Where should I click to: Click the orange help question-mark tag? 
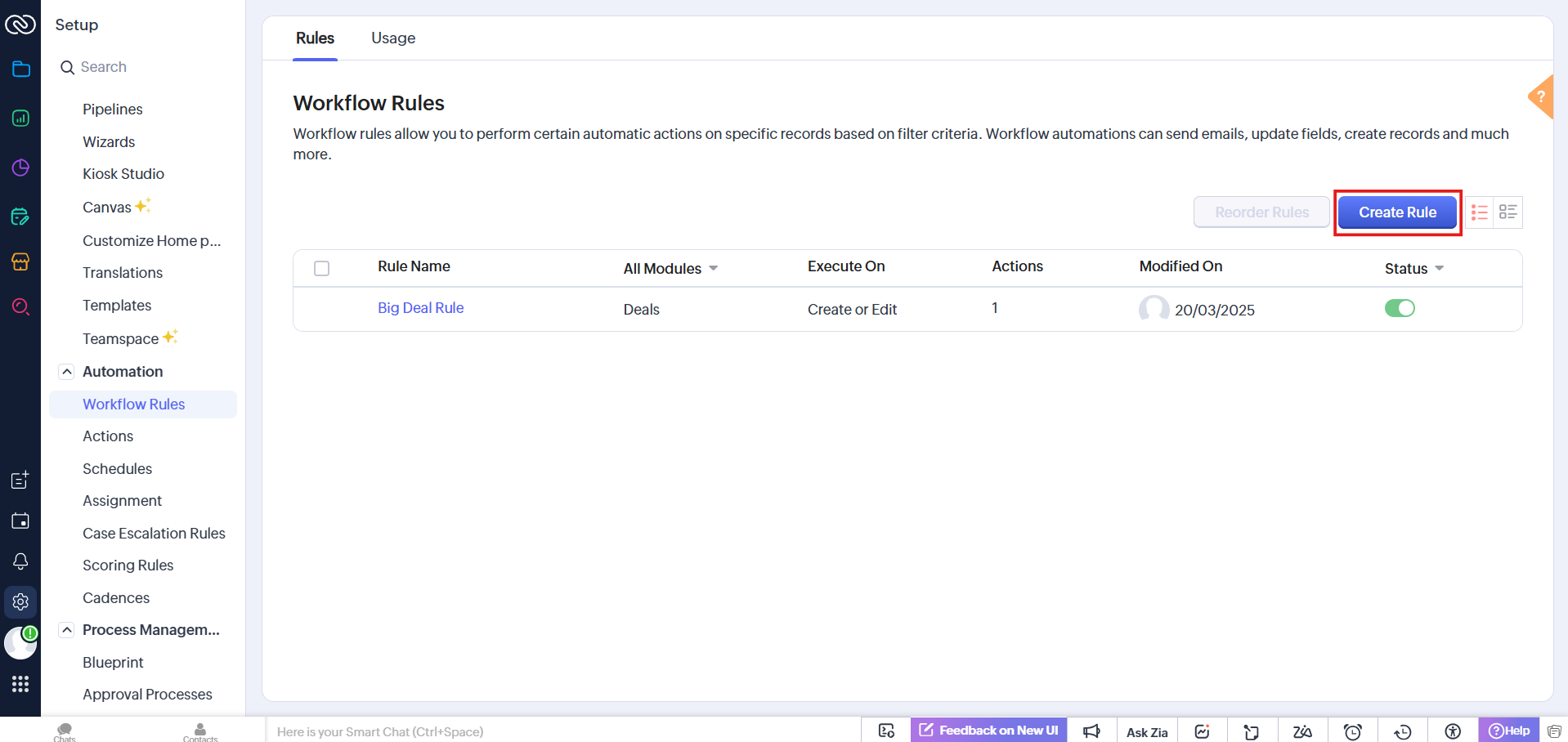1540,97
